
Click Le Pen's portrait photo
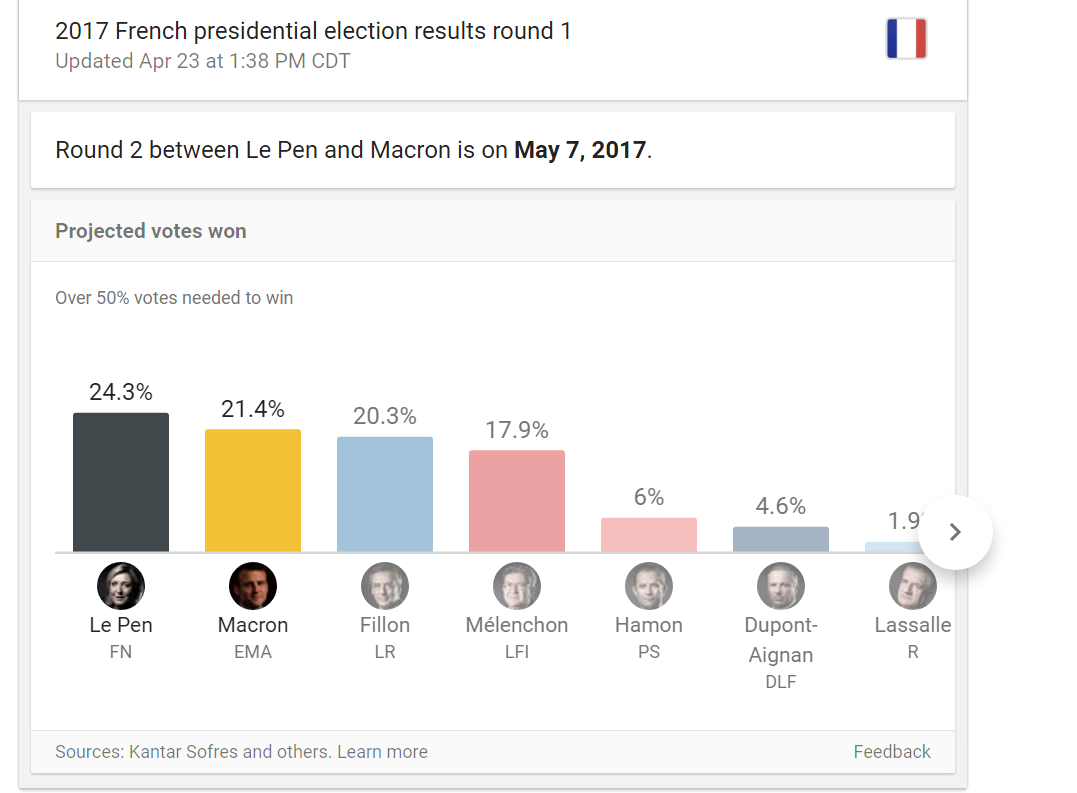(x=121, y=586)
